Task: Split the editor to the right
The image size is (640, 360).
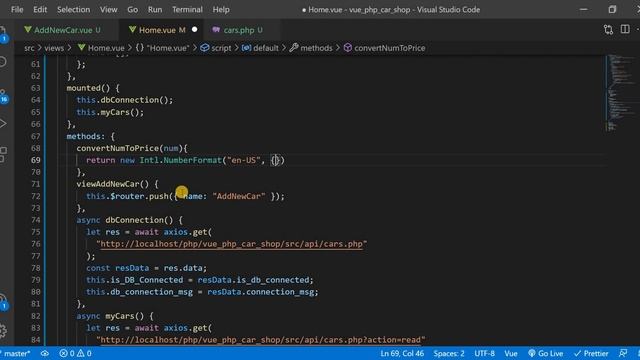Action: [x=625, y=29]
